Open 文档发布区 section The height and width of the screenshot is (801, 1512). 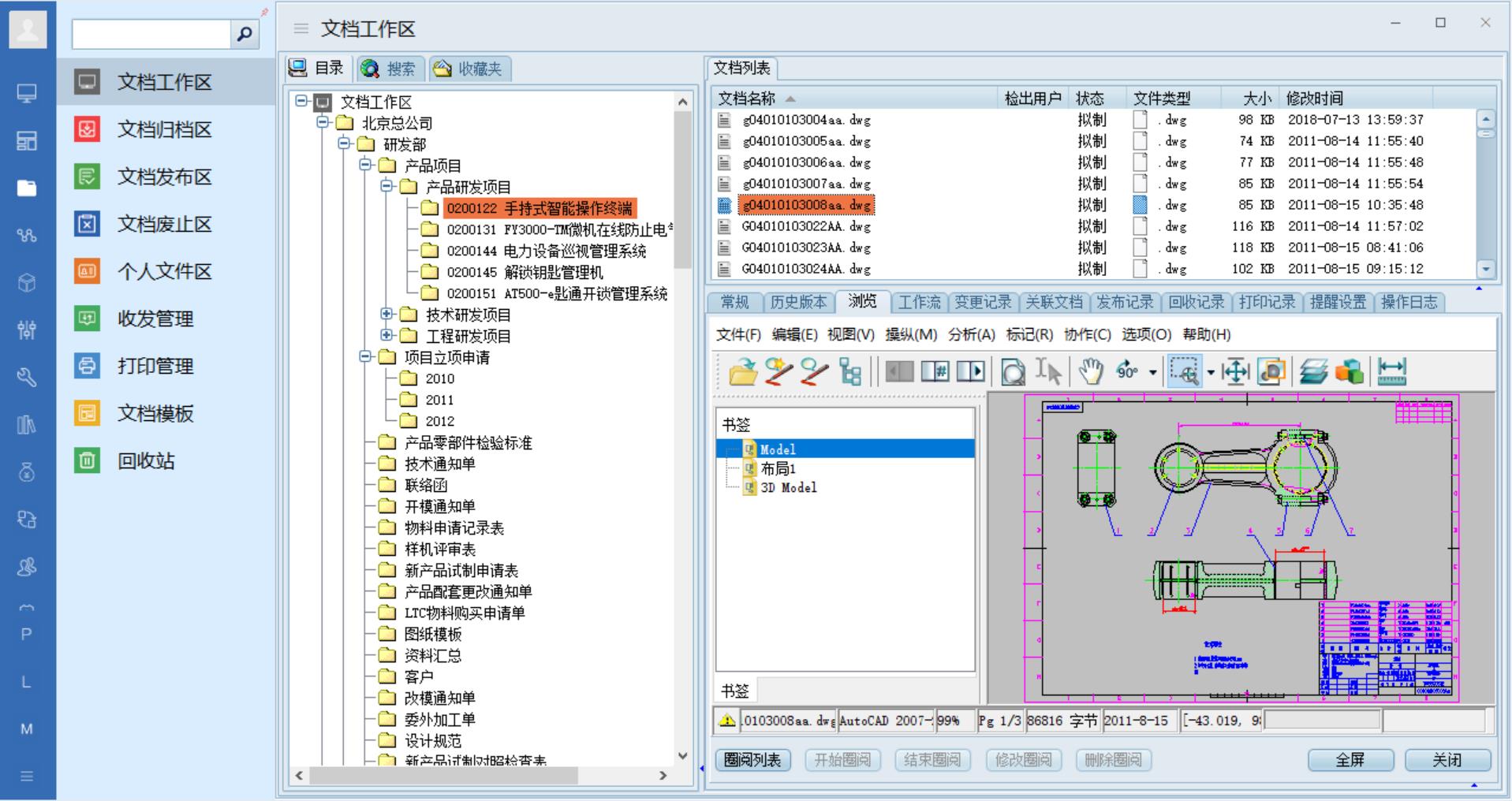click(x=164, y=177)
